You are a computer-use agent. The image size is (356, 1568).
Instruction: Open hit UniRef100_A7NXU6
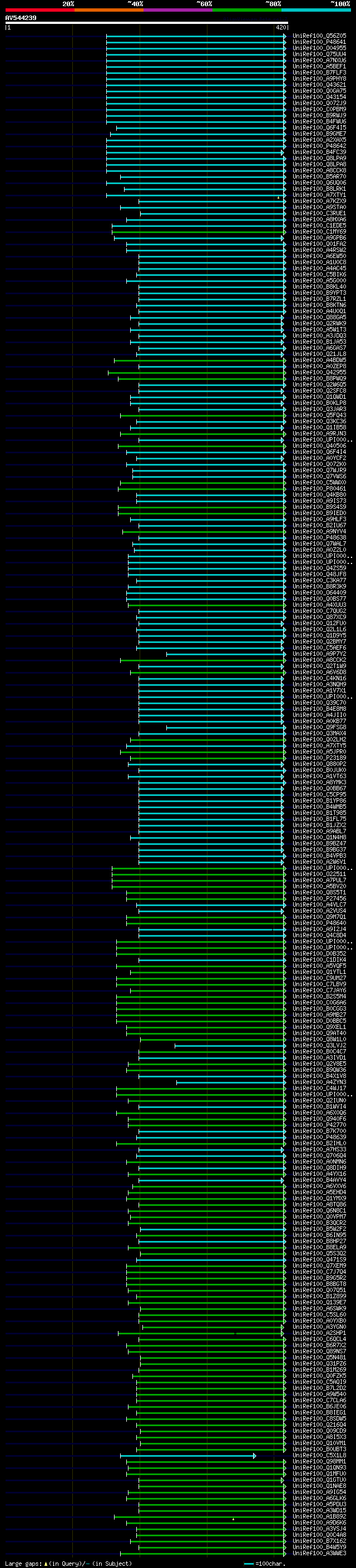coord(319,60)
